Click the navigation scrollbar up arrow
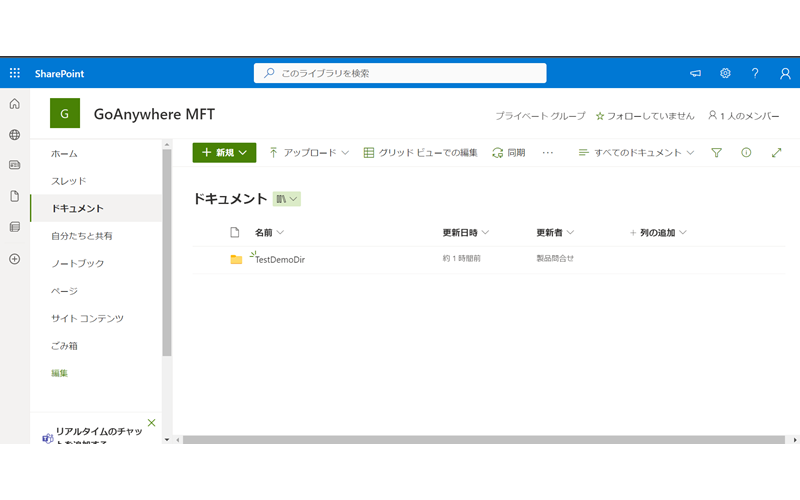This screenshot has width=800, height=500. (x=167, y=145)
